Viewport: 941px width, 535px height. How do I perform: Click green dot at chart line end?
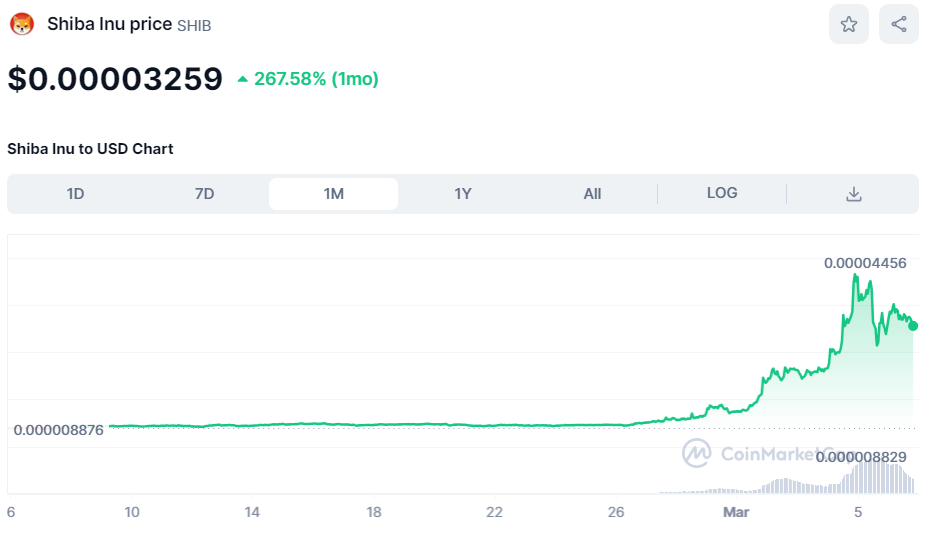pos(912,325)
